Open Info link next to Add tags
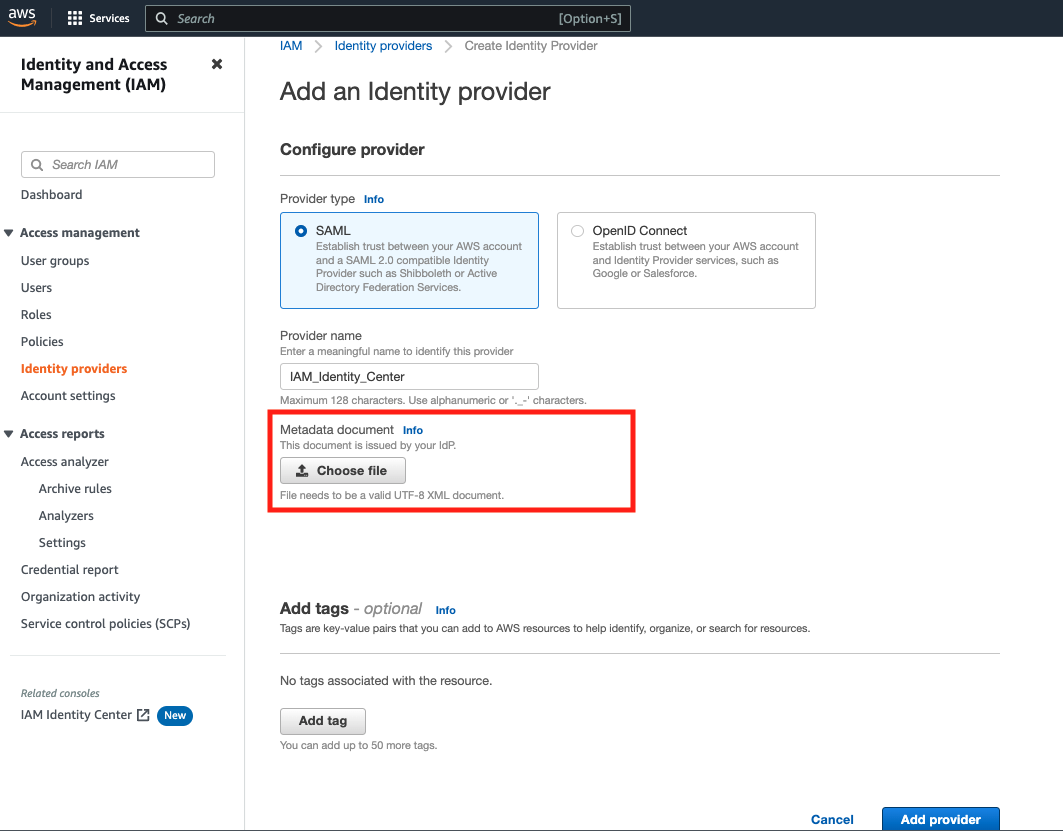Viewport: 1063px width, 831px height. coord(445,610)
